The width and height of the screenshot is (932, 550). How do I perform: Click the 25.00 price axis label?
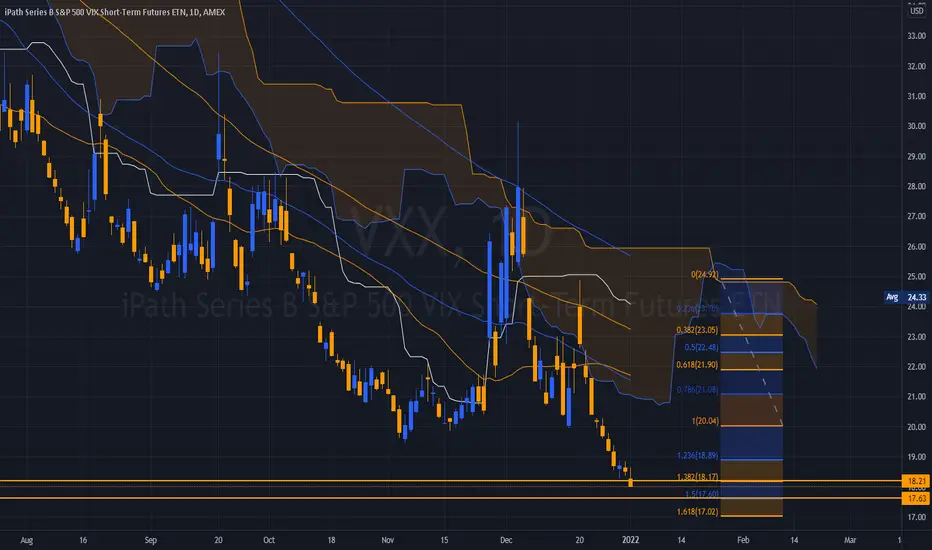tap(917, 276)
